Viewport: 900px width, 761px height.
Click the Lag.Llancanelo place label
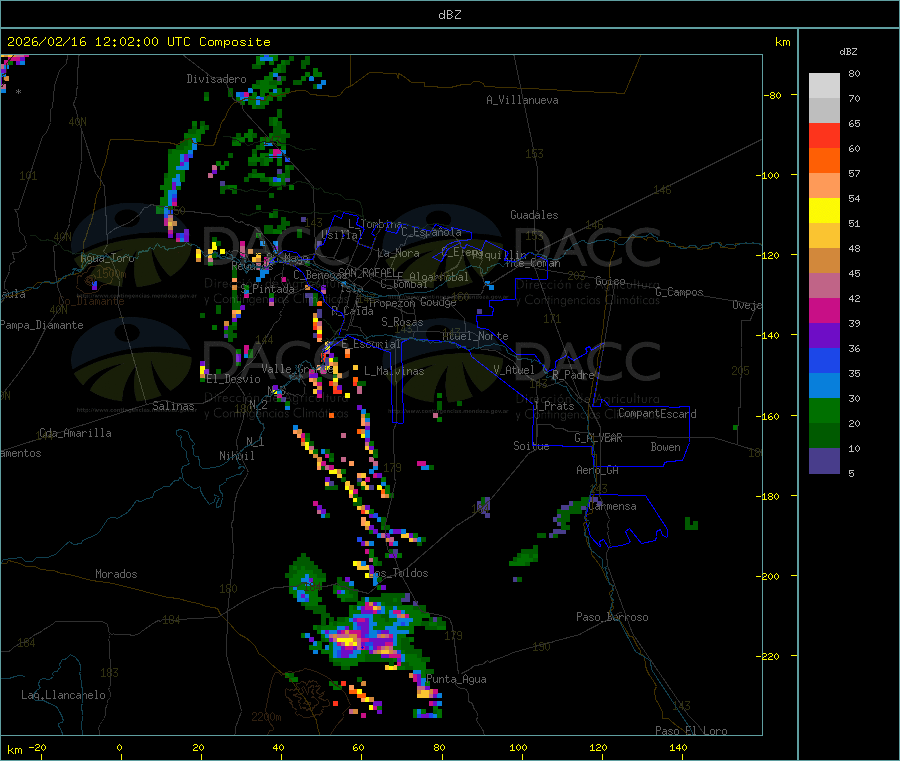coord(63,695)
